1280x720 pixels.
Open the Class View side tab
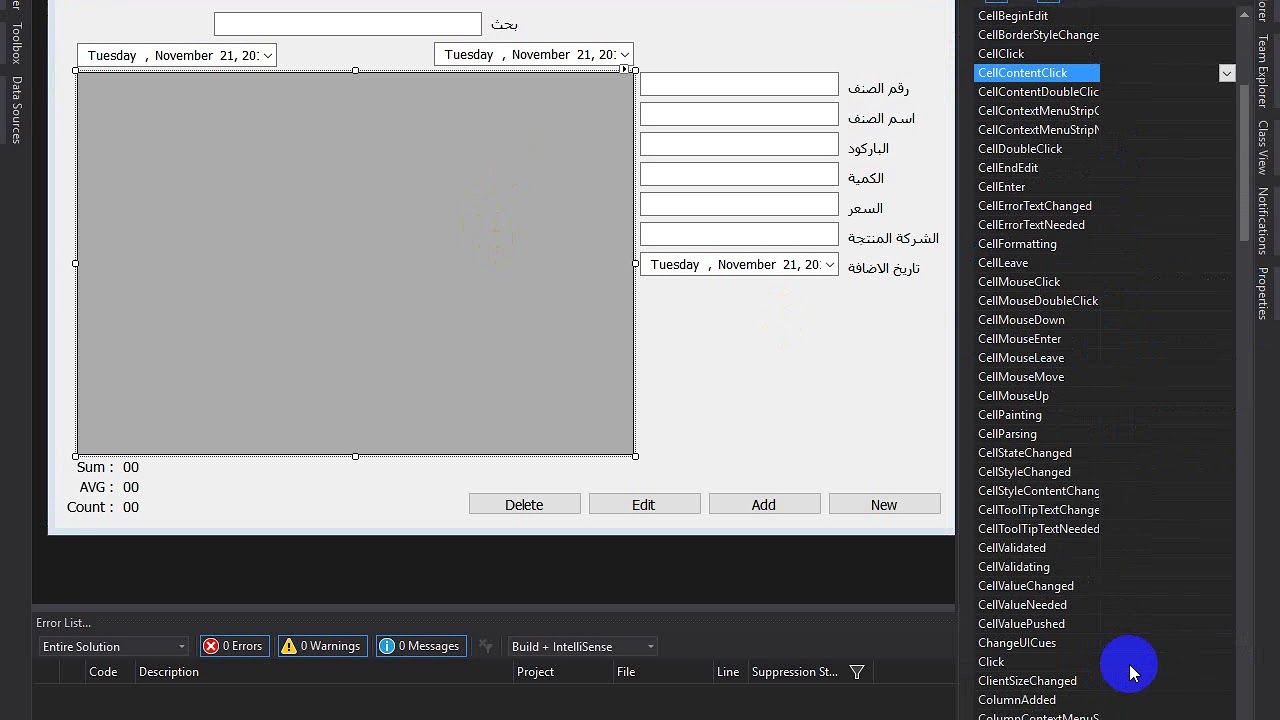(1263, 148)
